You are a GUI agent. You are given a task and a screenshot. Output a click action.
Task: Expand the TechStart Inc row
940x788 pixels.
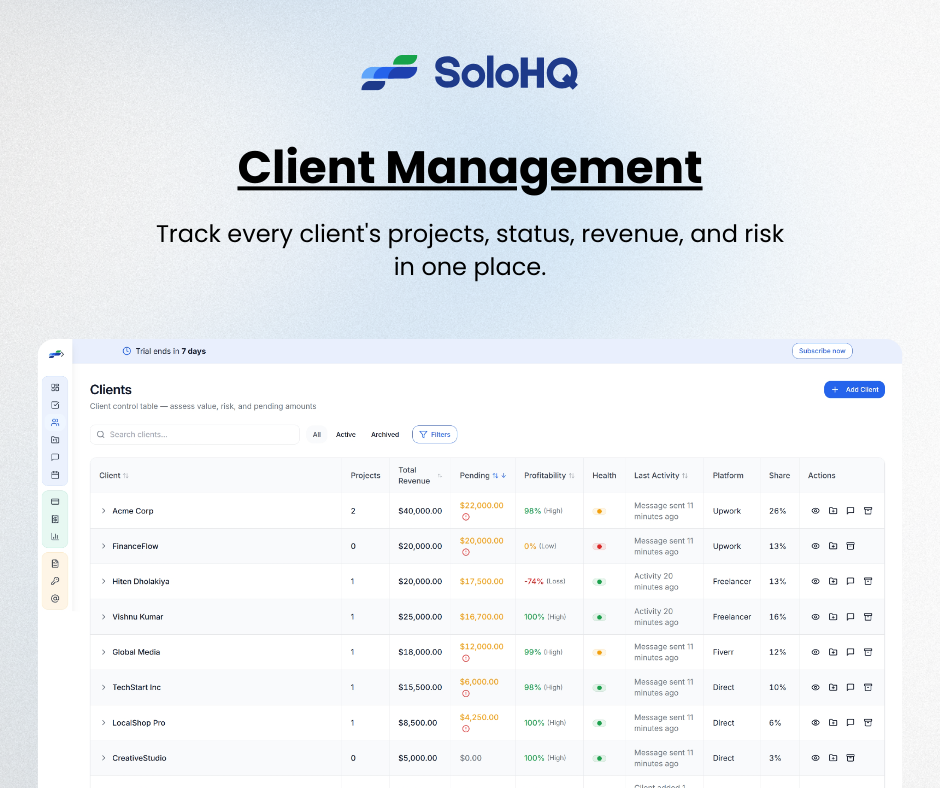[103, 687]
